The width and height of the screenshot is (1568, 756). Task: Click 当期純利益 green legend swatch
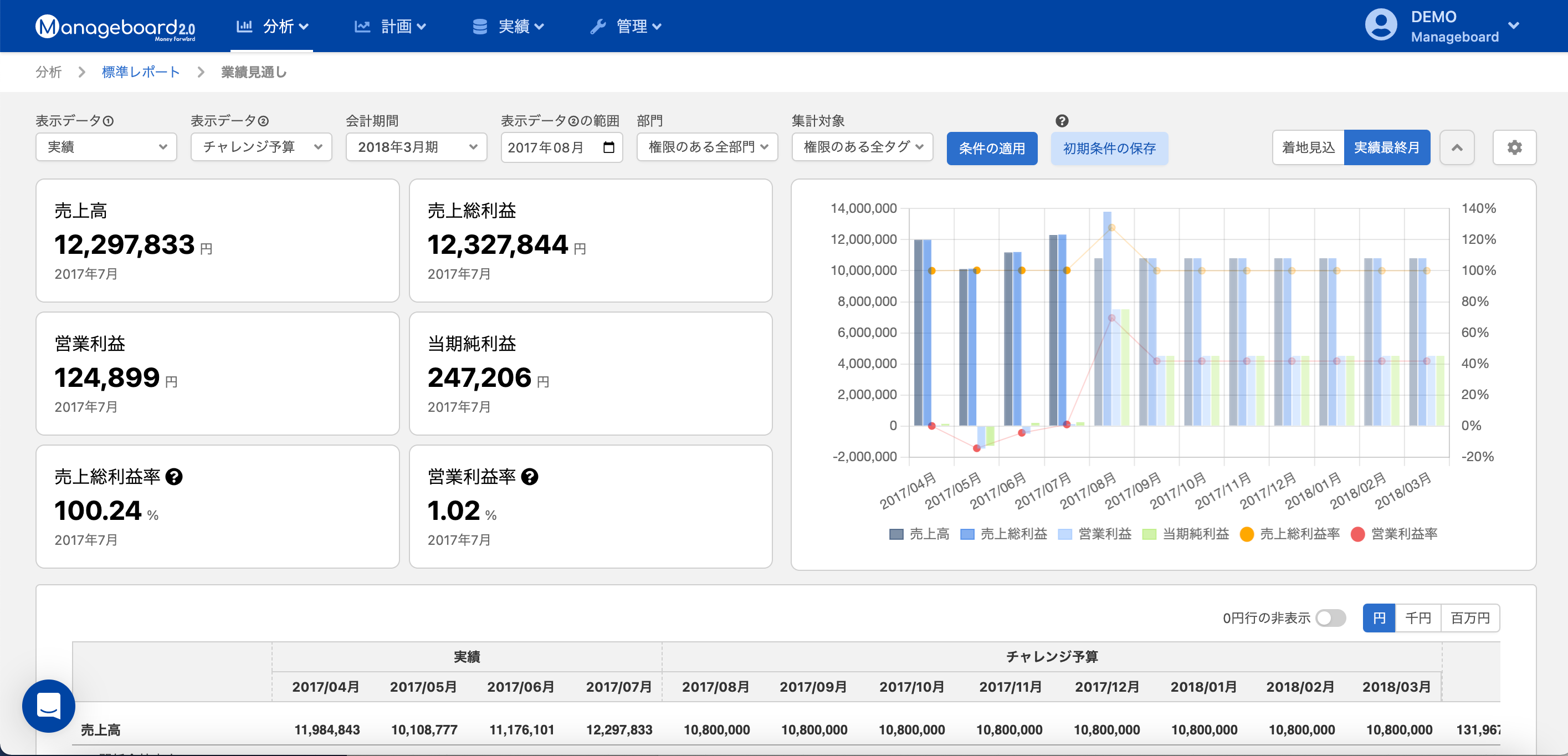point(1149,534)
